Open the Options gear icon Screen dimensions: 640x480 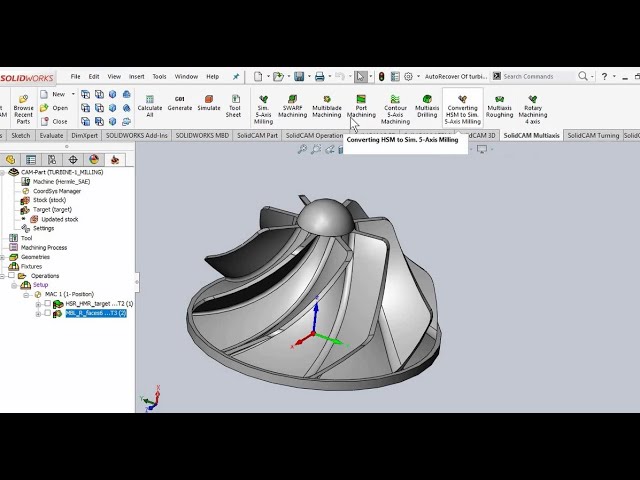(x=408, y=76)
